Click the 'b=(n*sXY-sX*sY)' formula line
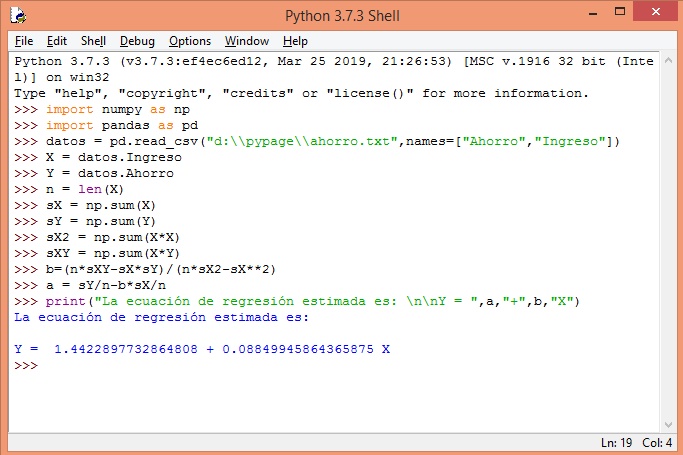The image size is (683, 455). [x=145, y=270]
